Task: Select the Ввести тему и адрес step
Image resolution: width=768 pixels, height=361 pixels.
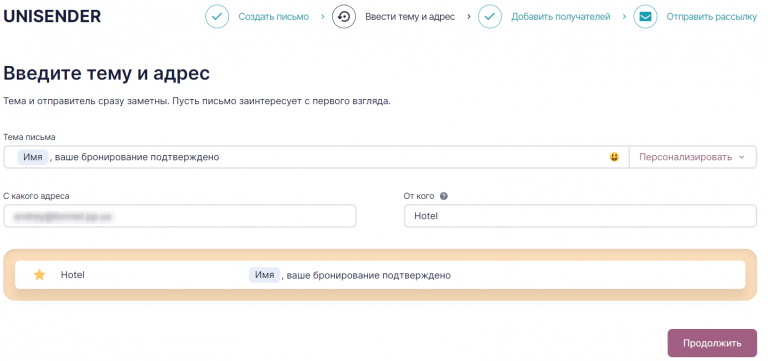Action: pyautogui.click(x=410, y=17)
